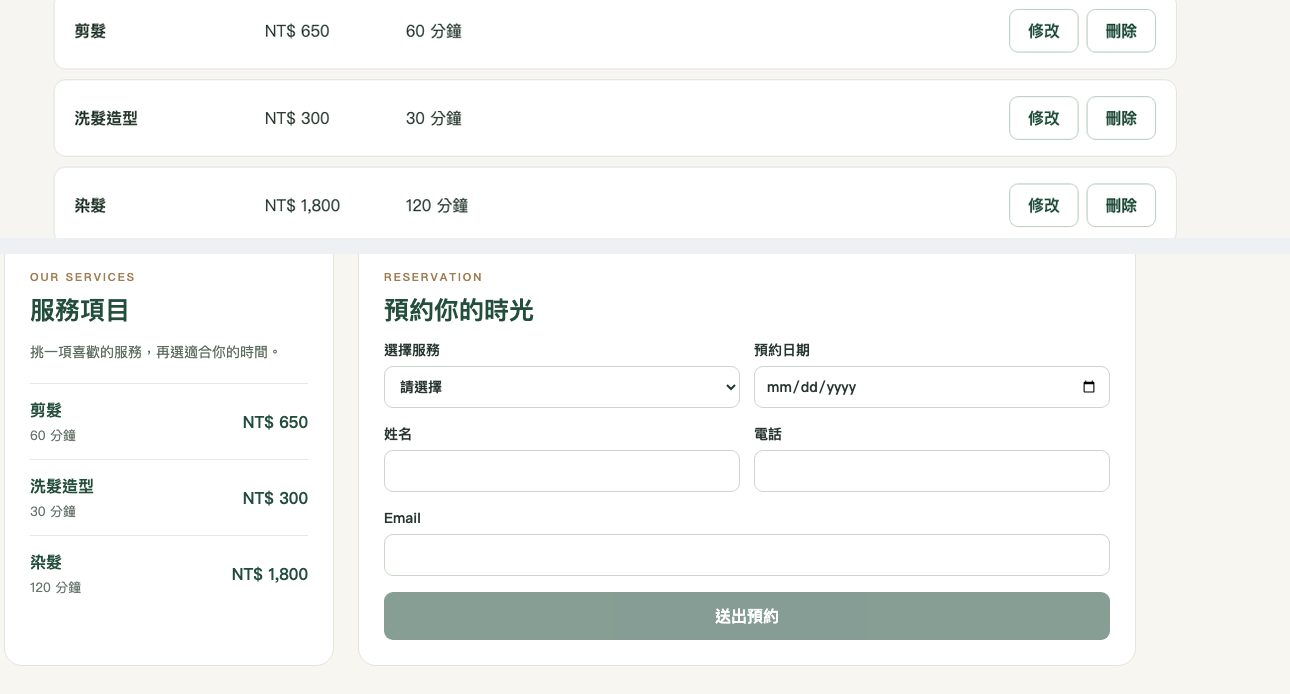Open the calendar picker icon
Image resolution: width=1290 pixels, height=694 pixels.
[x=1089, y=387]
